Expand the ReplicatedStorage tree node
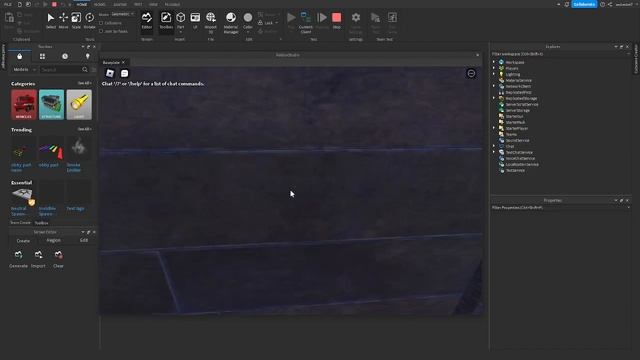640x360 pixels. (x=494, y=98)
